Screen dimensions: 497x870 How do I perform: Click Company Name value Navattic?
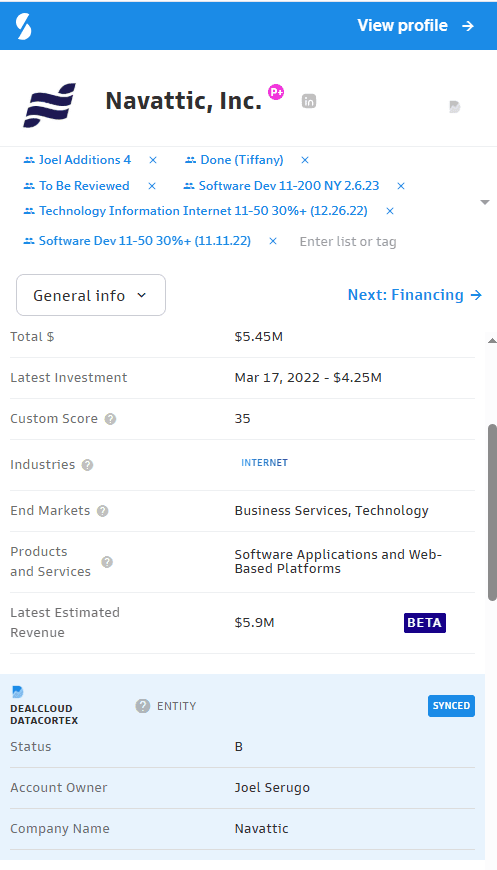pyautogui.click(x=261, y=829)
